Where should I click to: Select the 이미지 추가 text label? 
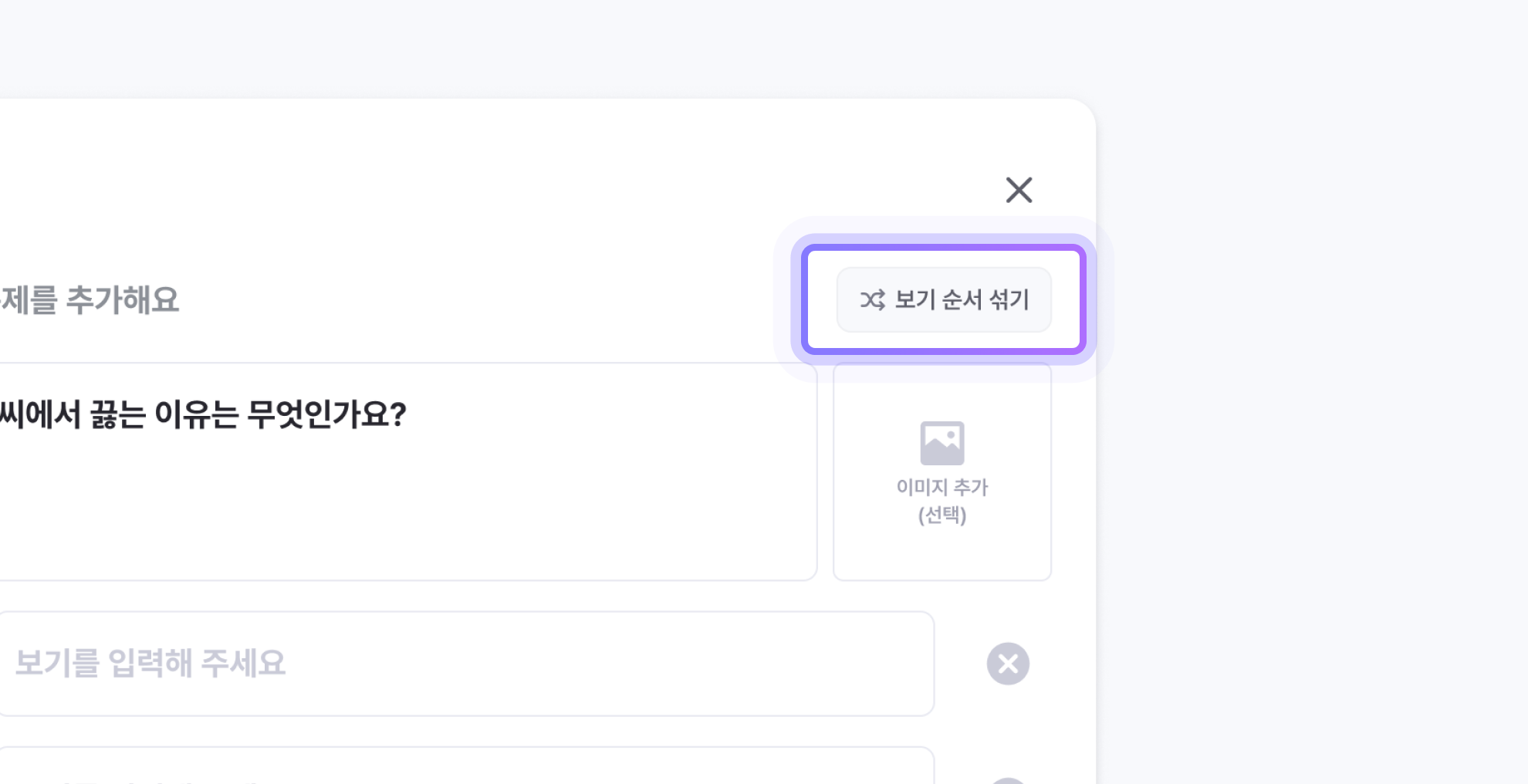point(942,487)
